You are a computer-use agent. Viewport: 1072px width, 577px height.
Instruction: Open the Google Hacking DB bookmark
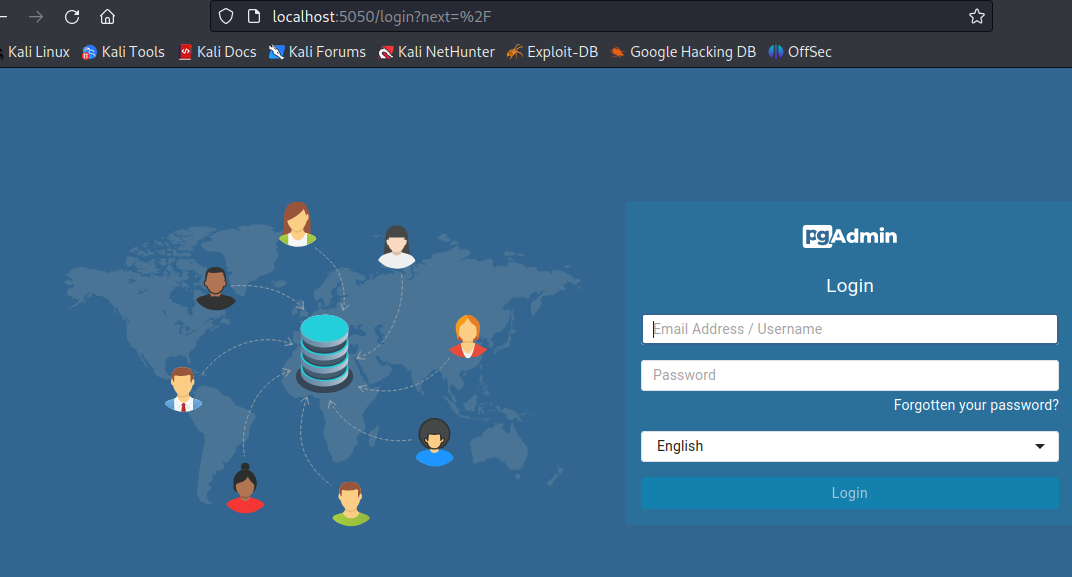click(x=683, y=52)
